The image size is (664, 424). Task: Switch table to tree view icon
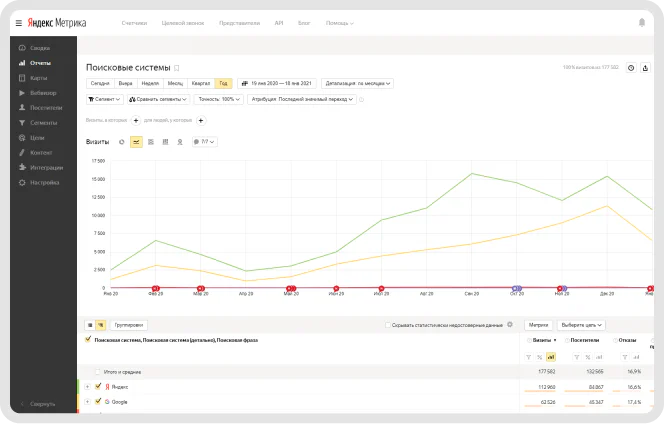click(100, 325)
